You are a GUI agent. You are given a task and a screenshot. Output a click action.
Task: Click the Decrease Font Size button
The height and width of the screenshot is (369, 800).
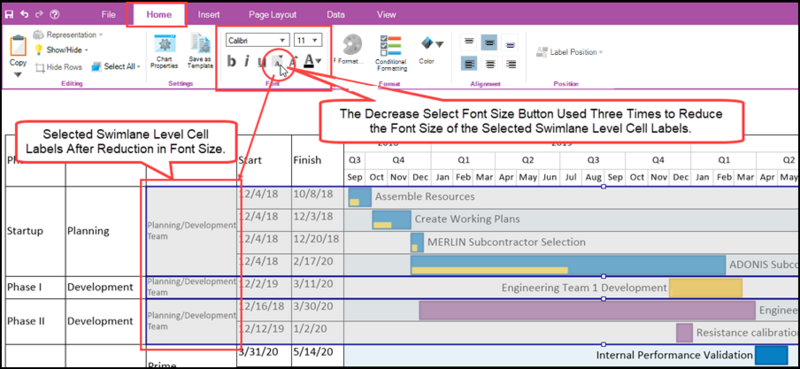coord(278,62)
